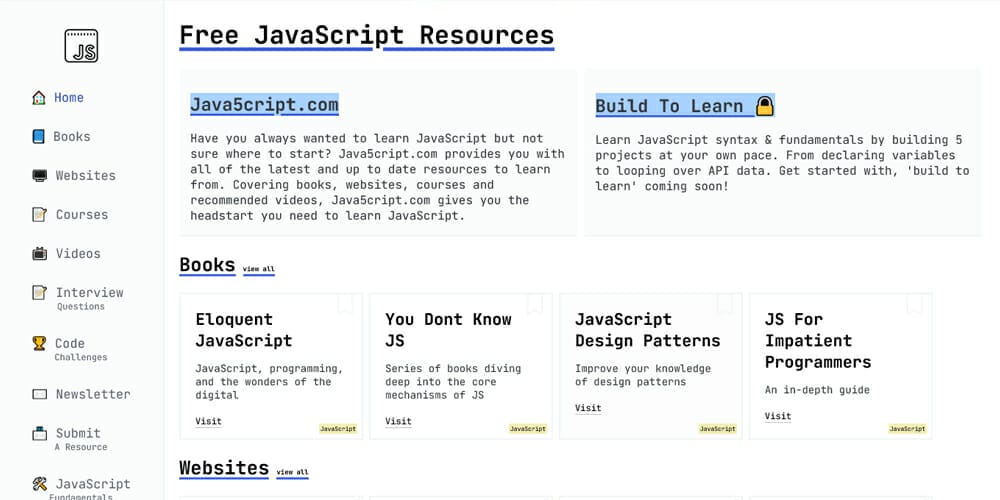1000x500 pixels.
Task: Click the Code Challenges trophy icon
Action: point(39,344)
